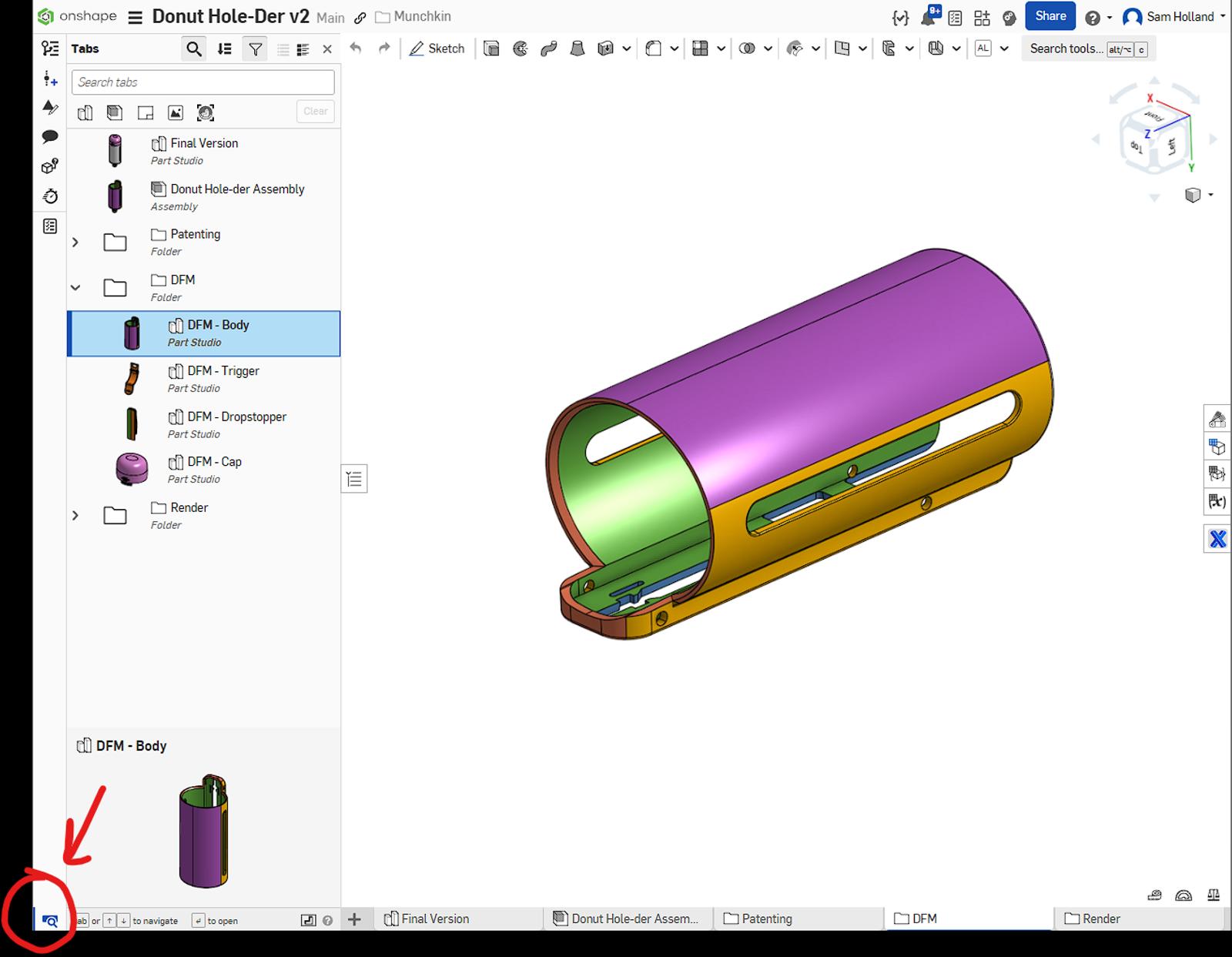Select the Revolve tool
Viewport: 1232px width, 957px height.
click(x=521, y=49)
